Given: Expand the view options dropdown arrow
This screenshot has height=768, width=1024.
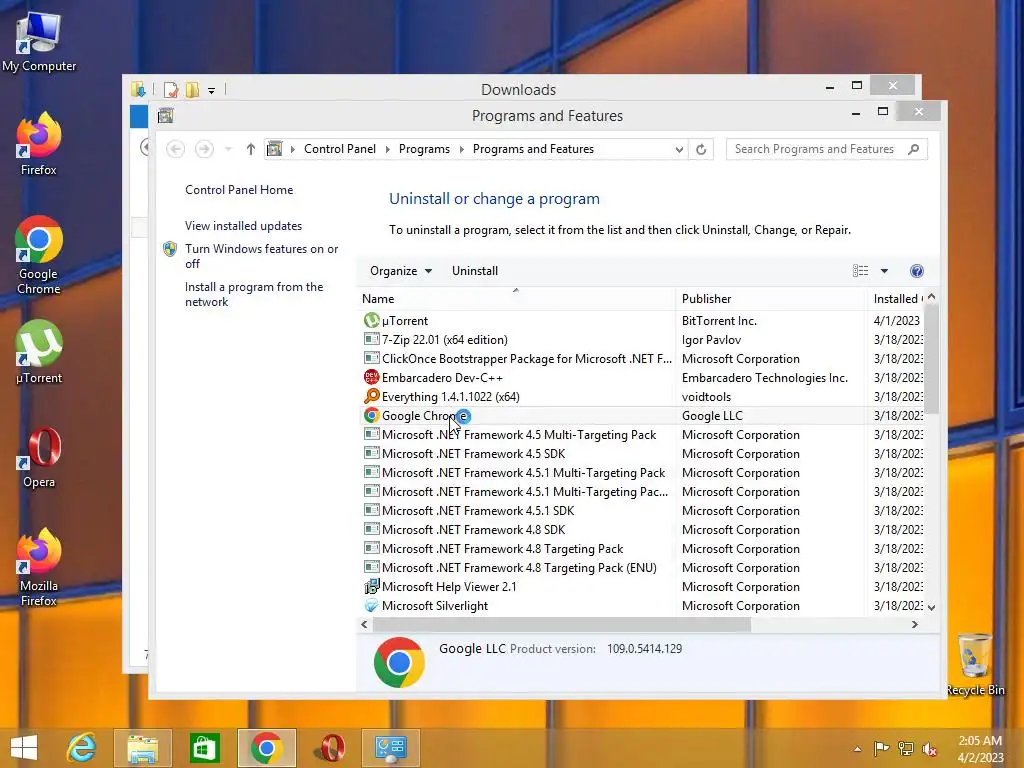Looking at the screenshot, I should (x=884, y=271).
